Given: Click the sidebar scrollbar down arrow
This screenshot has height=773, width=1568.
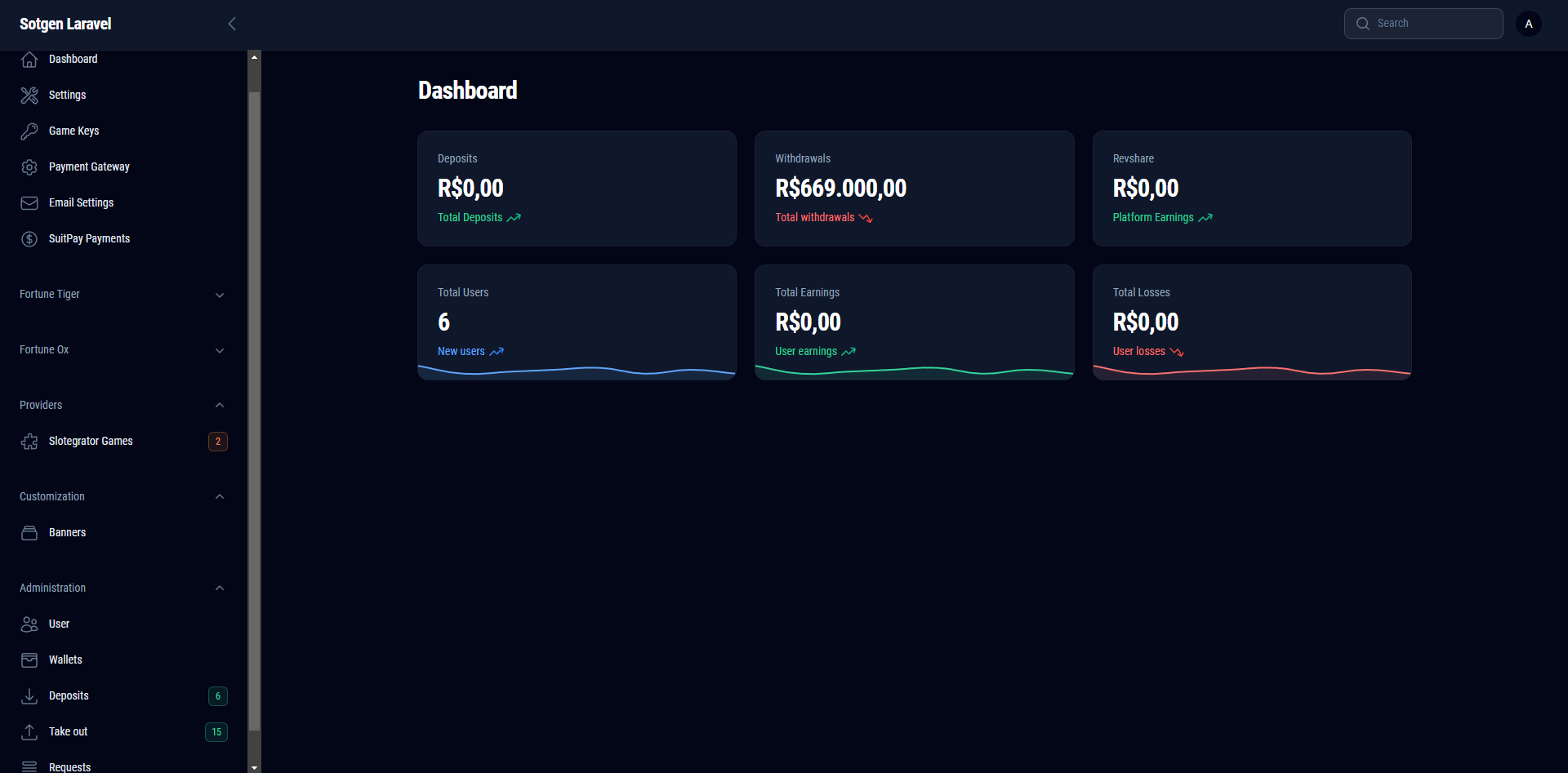Looking at the screenshot, I should (254, 767).
